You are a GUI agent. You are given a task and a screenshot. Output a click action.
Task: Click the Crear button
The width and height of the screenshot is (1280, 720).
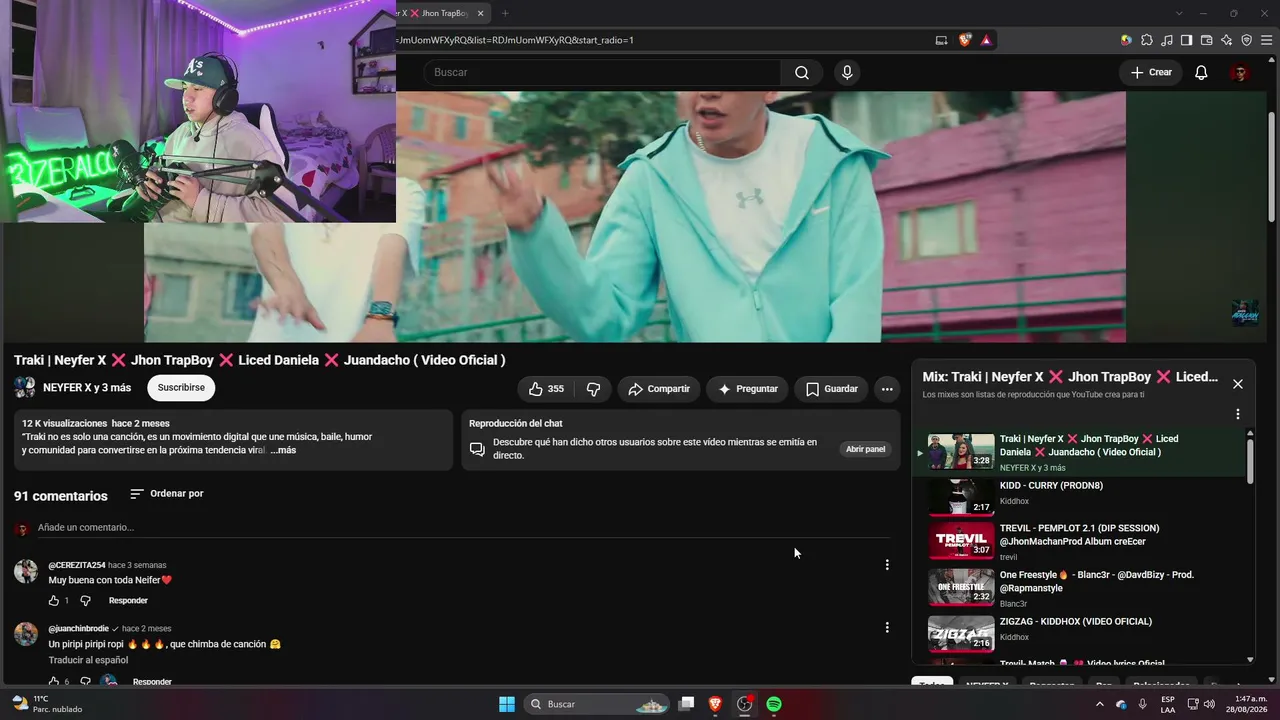pyautogui.click(x=1151, y=72)
